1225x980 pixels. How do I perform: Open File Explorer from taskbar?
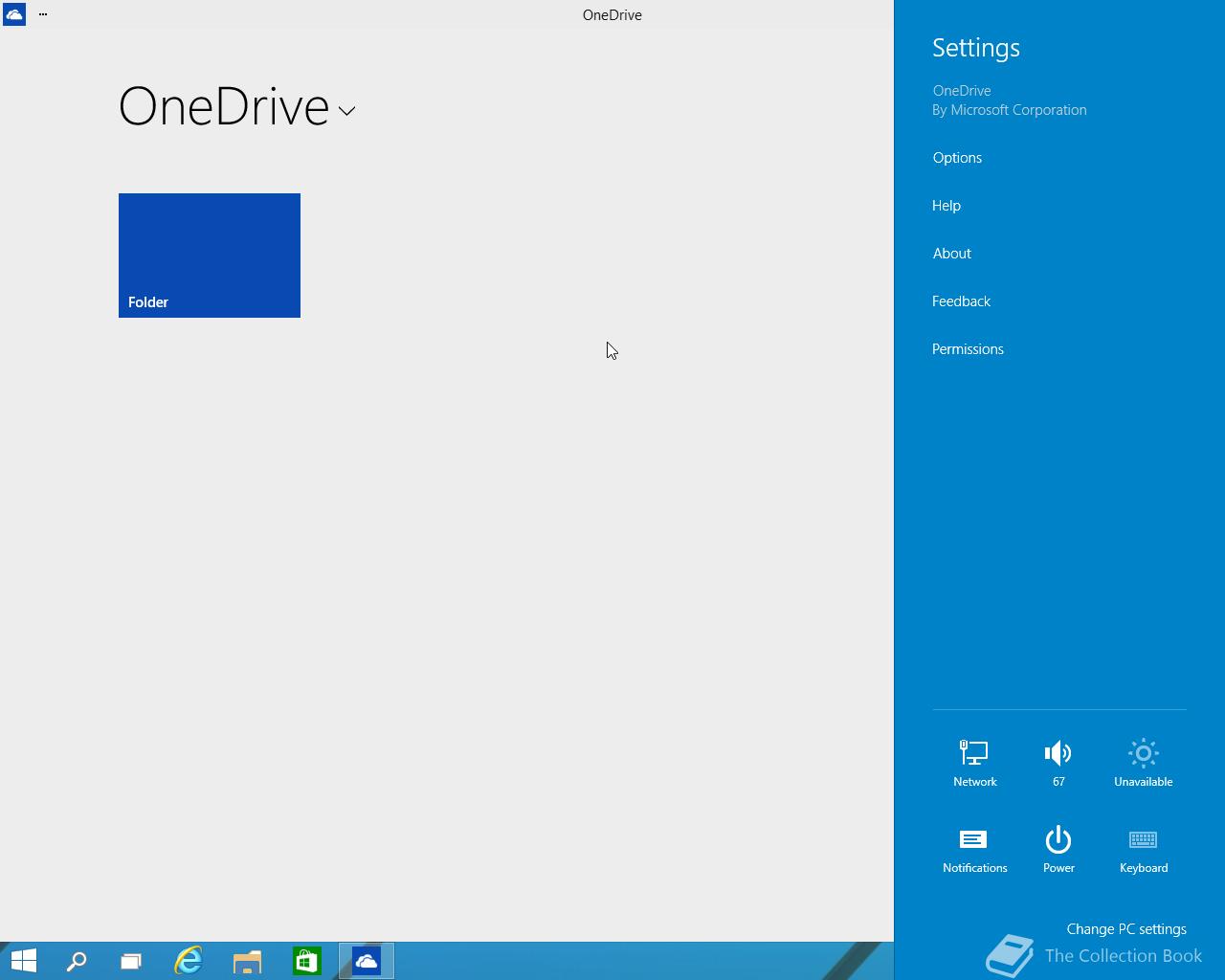(248, 961)
